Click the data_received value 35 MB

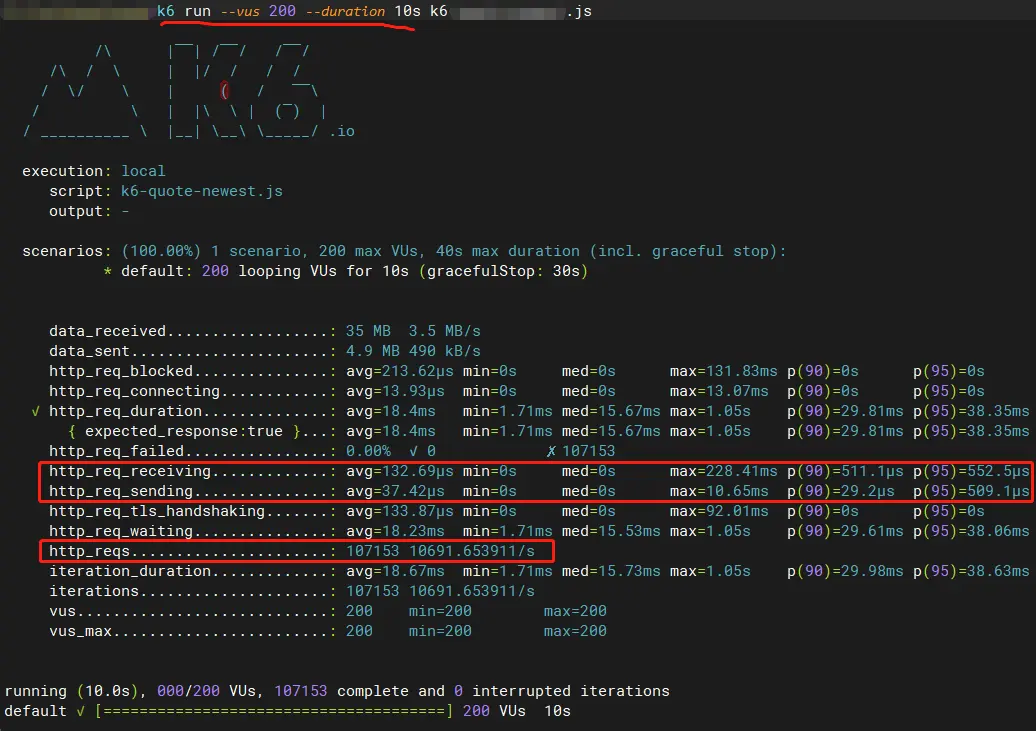[x=368, y=331]
